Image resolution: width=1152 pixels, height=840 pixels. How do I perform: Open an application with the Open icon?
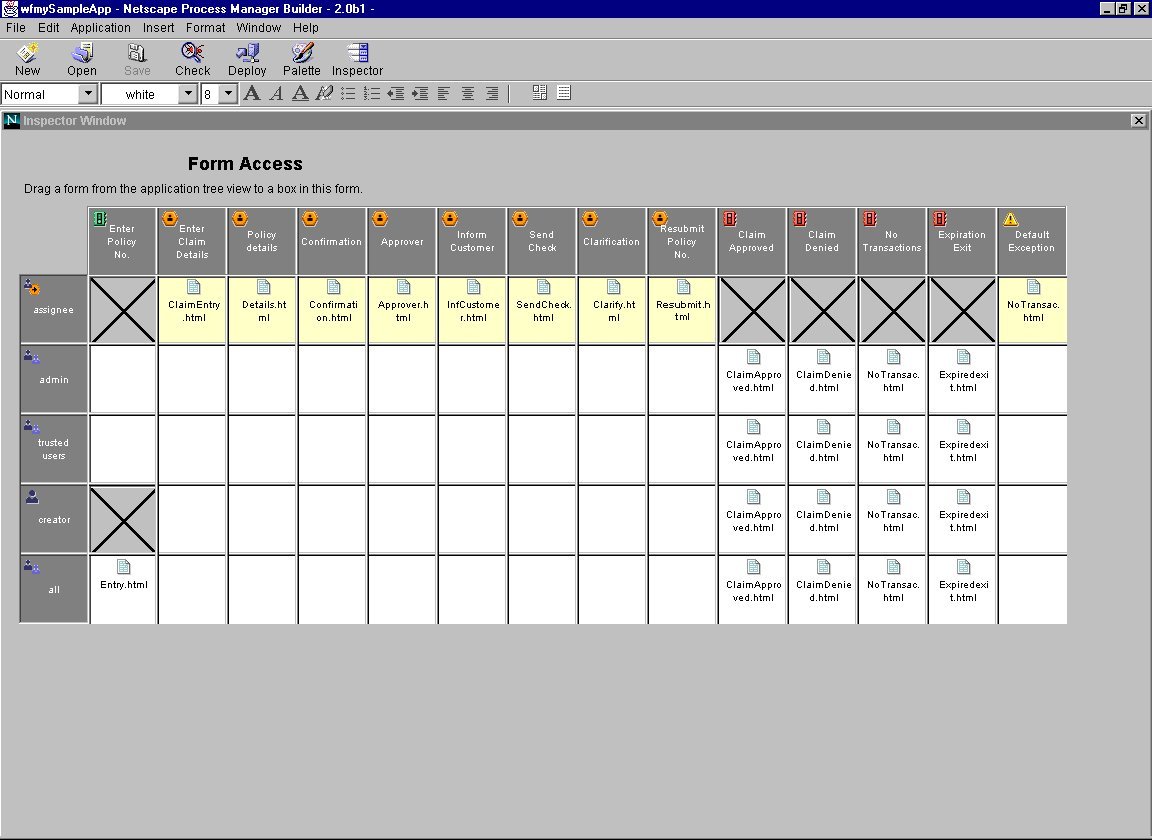pos(82,59)
